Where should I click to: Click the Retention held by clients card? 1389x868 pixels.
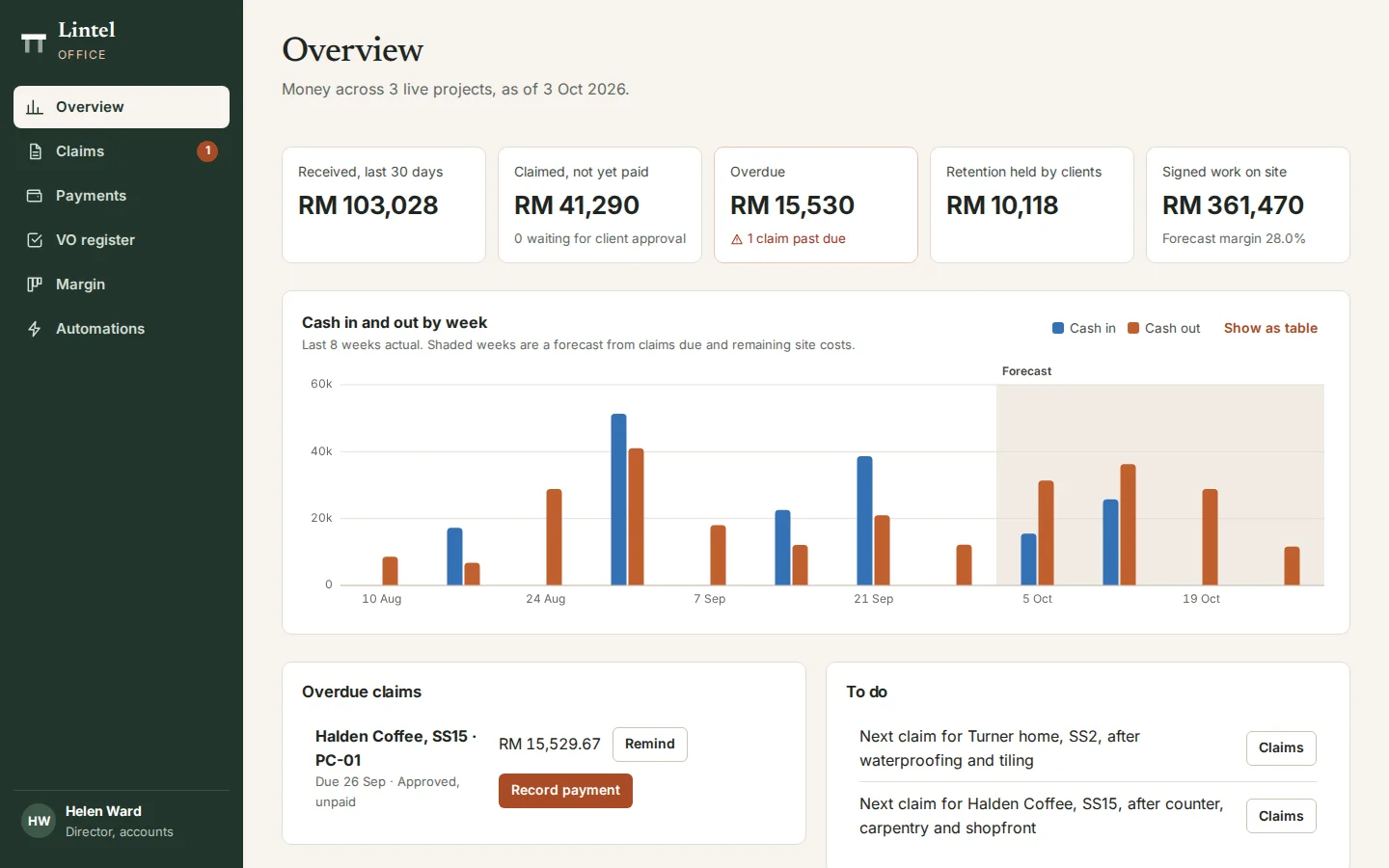[1032, 204]
